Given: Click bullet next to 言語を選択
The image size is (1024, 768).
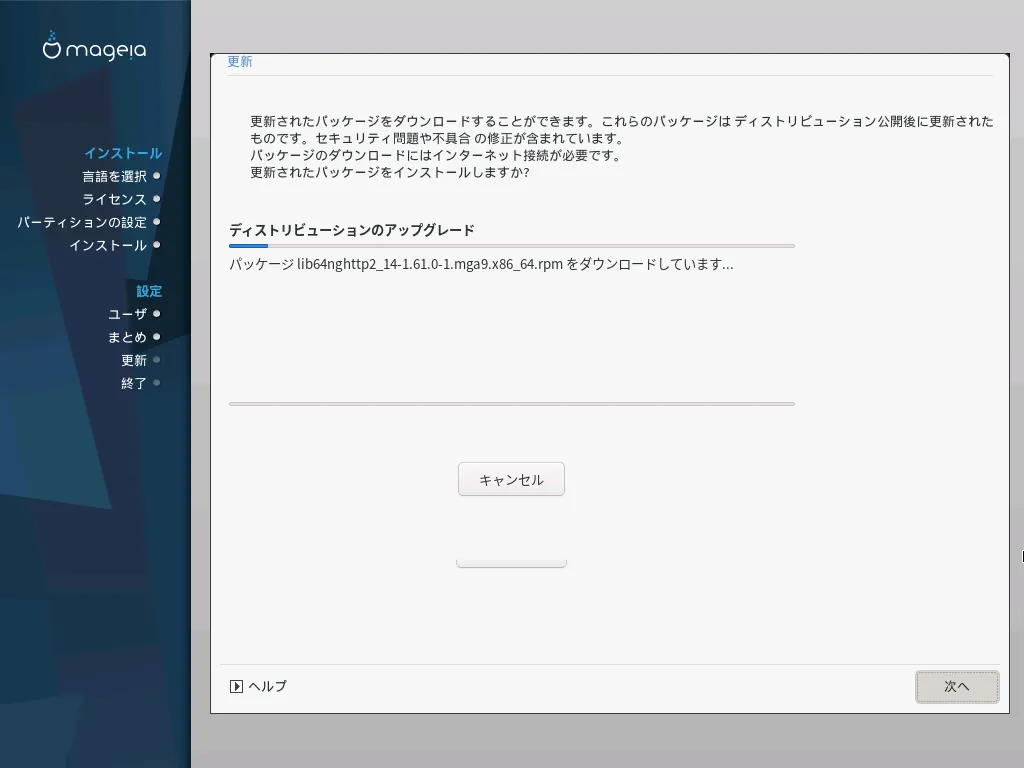Looking at the screenshot, I should click(x=157, y=176).
